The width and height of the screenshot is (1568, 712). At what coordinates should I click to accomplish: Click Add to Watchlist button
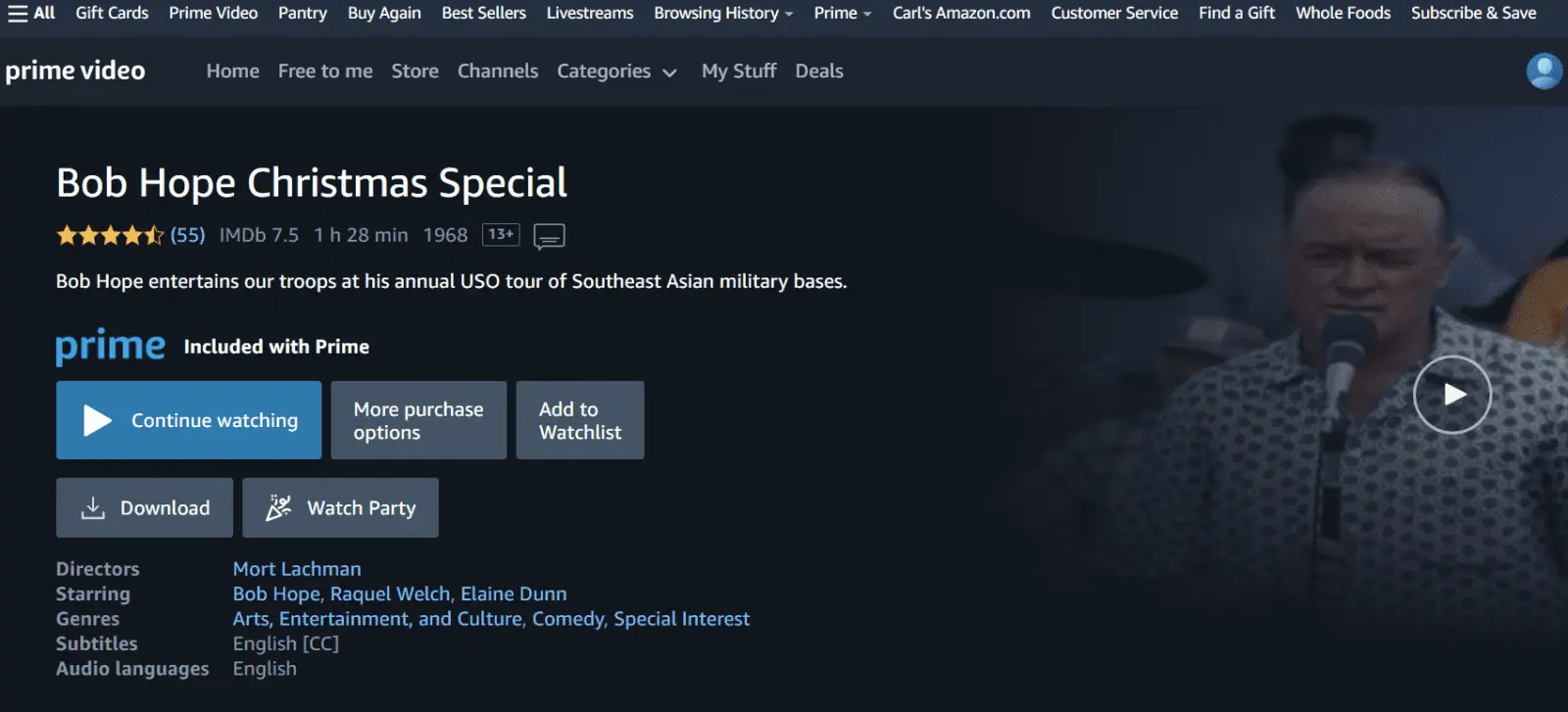[x=580, y=420]
